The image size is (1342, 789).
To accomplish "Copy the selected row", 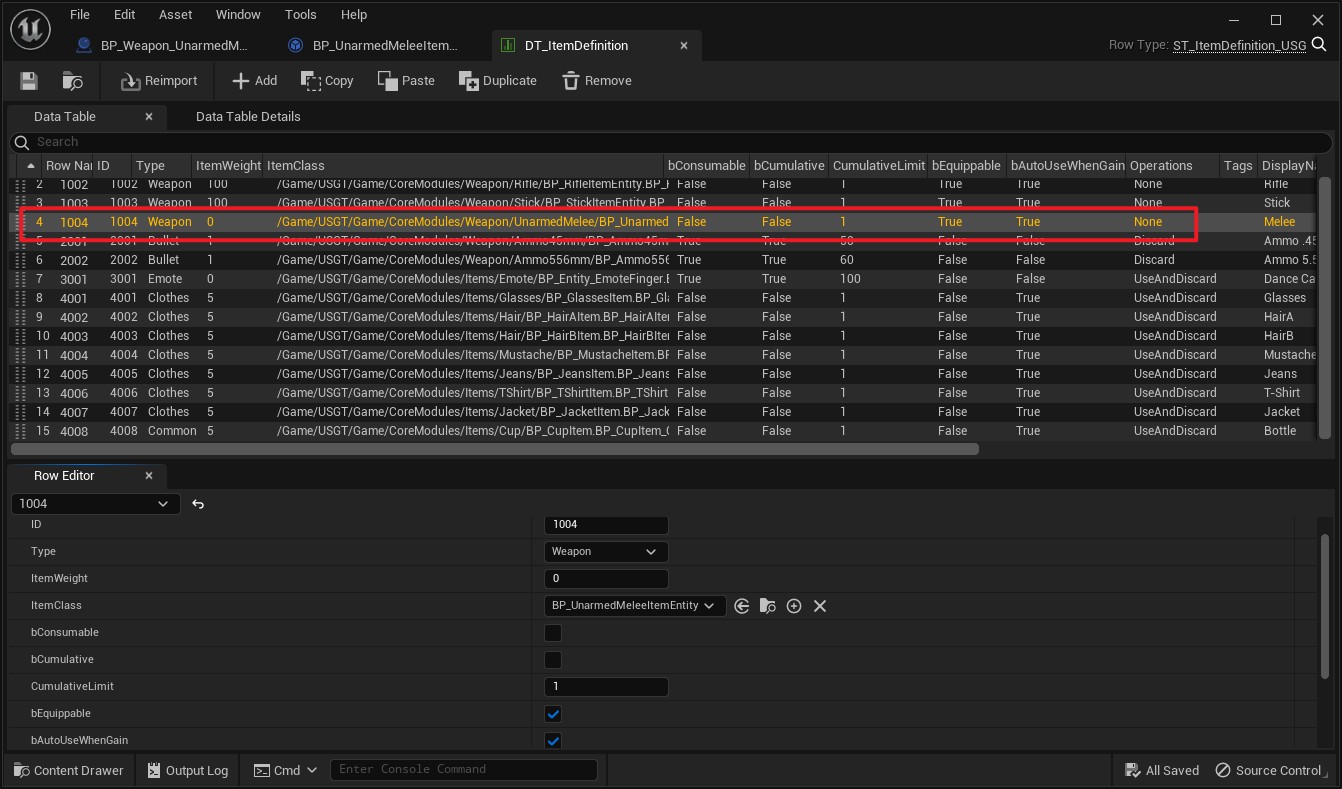I will click(x=327, y=81).
